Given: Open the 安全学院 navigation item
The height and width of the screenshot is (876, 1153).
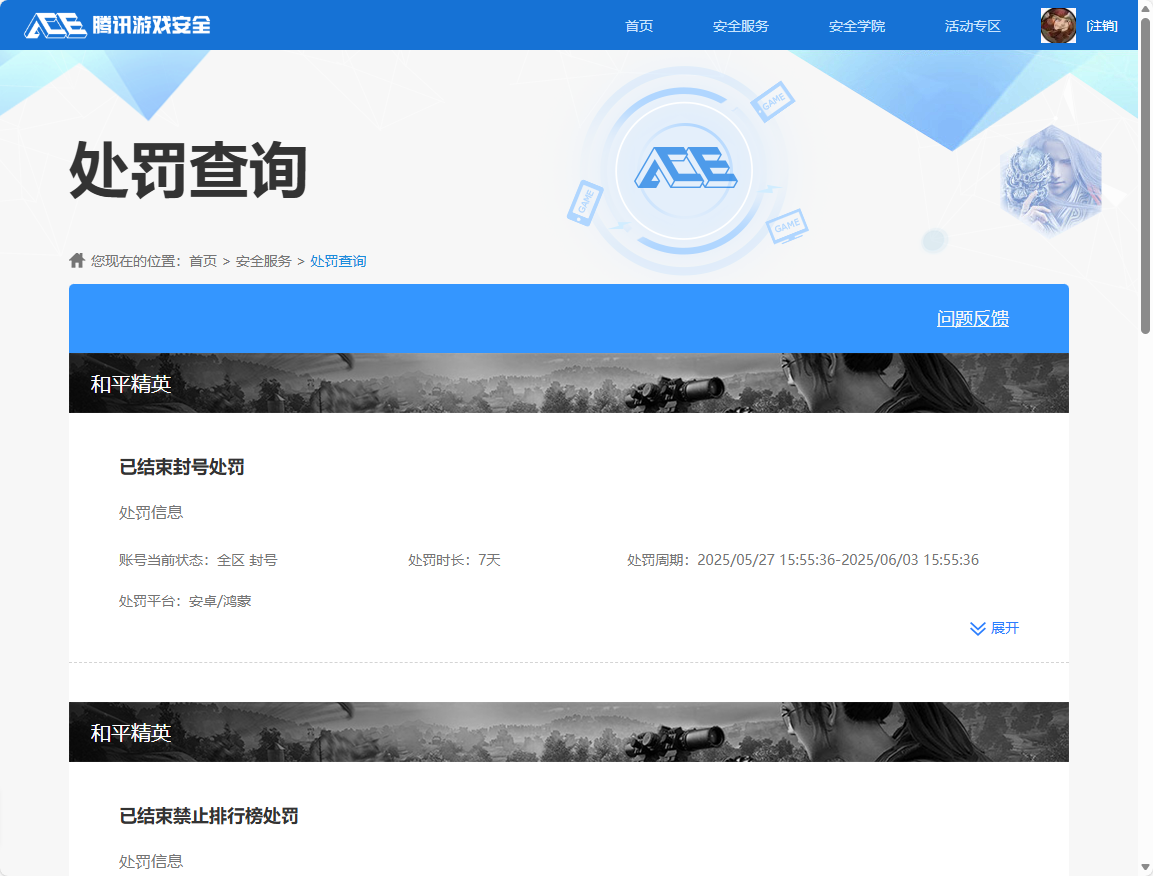Looking at the screenshot, I should (857, 26).
